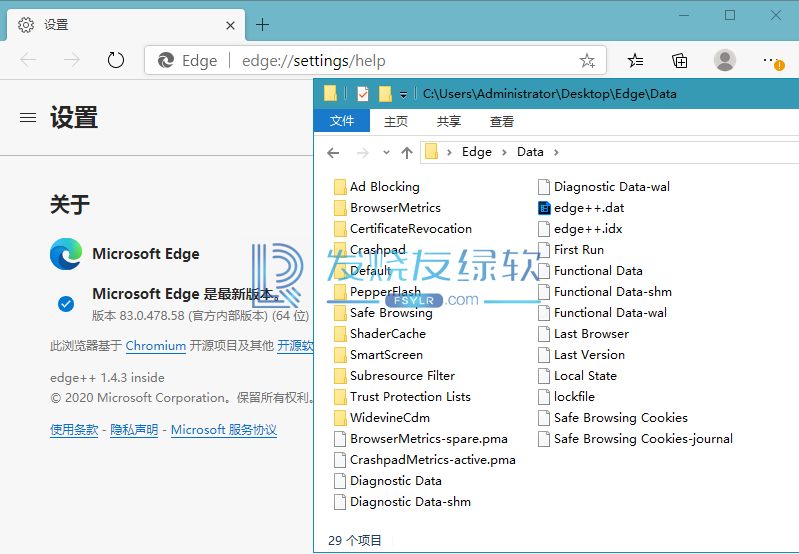
Task: Open the 隐私声明 link
Action: [x=134, y=430]
